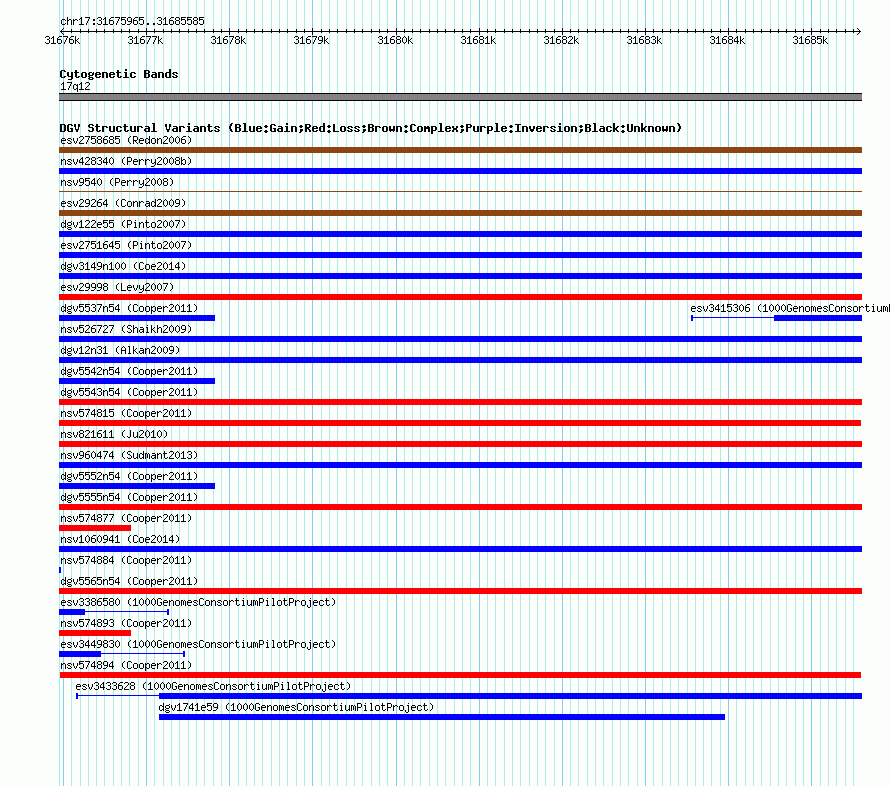Click the dgv1741e59 1000Genomes variant label
This screenshot has width=890, height=786.
point(296,707)
